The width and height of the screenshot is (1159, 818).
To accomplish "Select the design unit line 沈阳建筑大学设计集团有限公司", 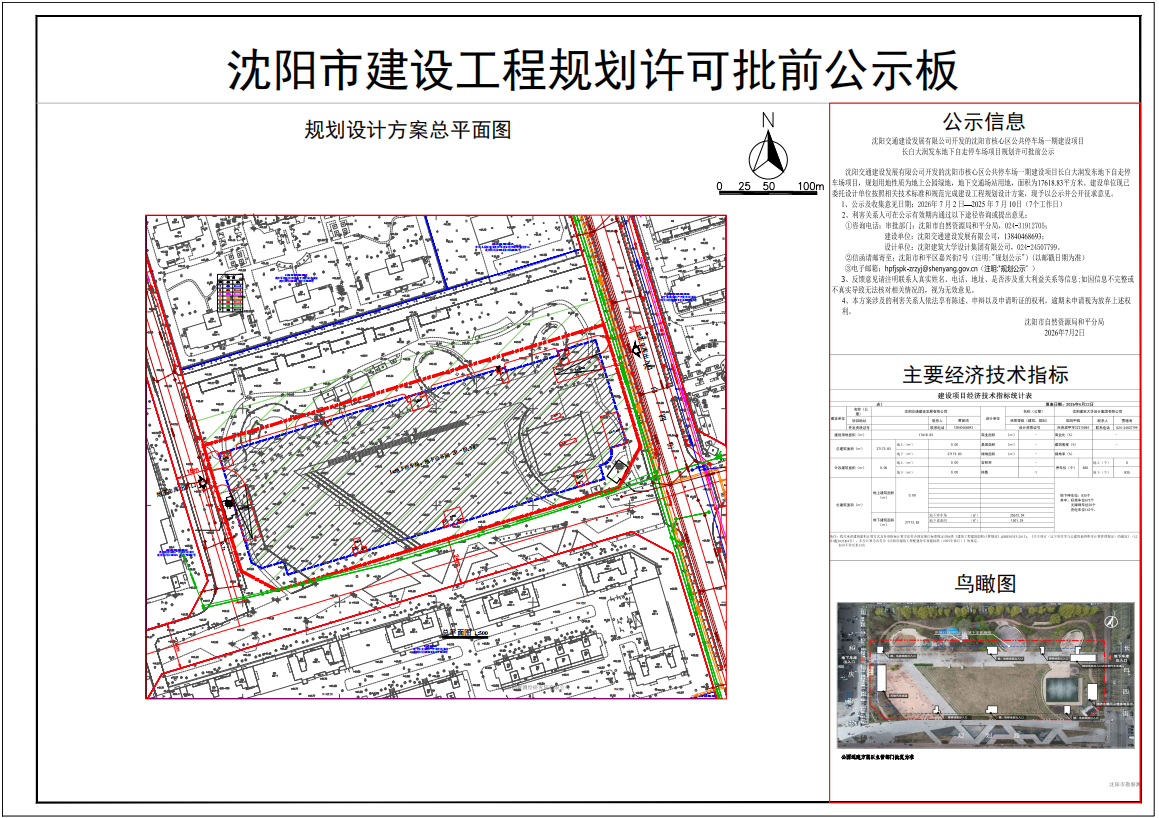I will (x=972, y=248).
